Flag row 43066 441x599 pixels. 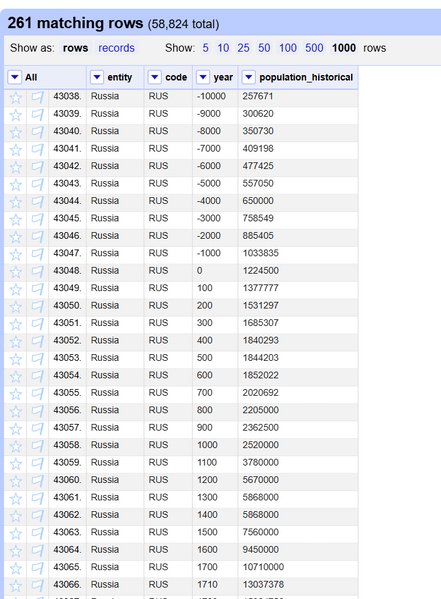(37, 586)
